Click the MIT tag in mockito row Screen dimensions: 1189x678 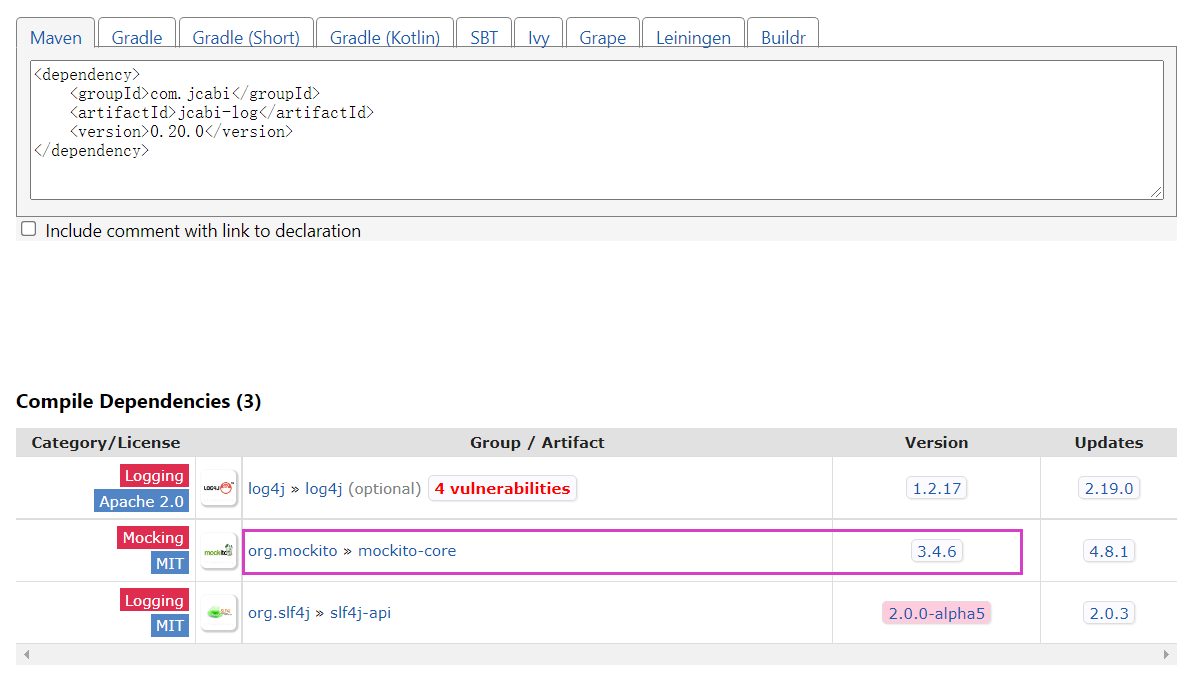tap(170, 563)
